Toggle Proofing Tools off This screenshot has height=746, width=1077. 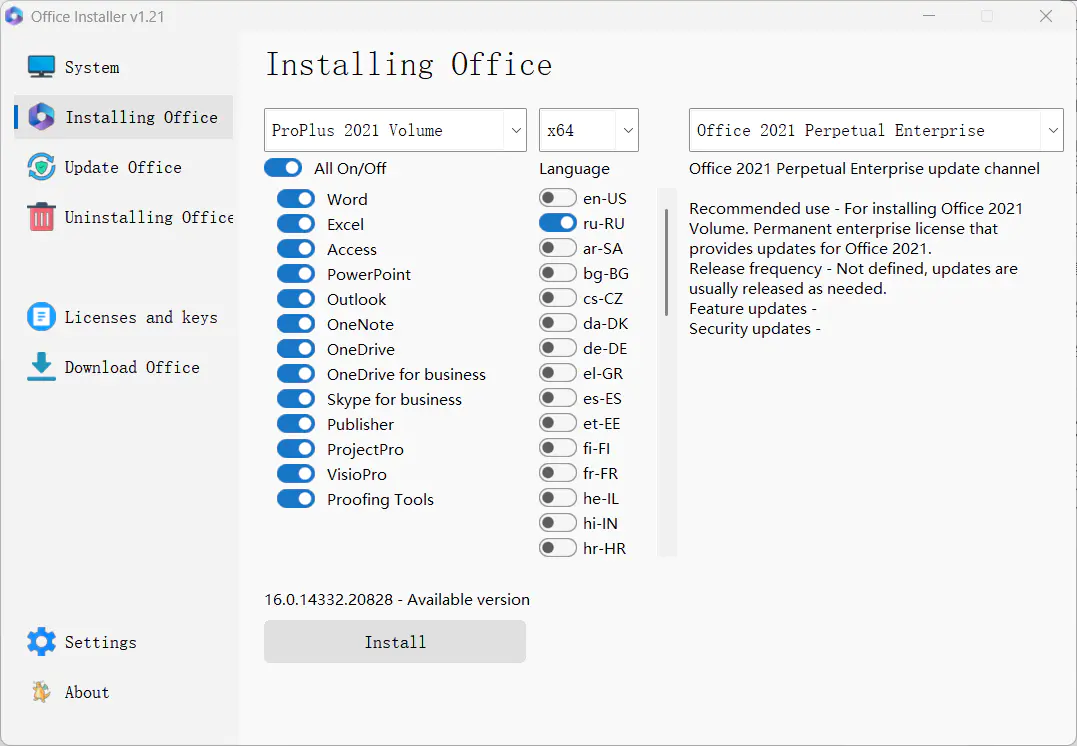(296, 499)
